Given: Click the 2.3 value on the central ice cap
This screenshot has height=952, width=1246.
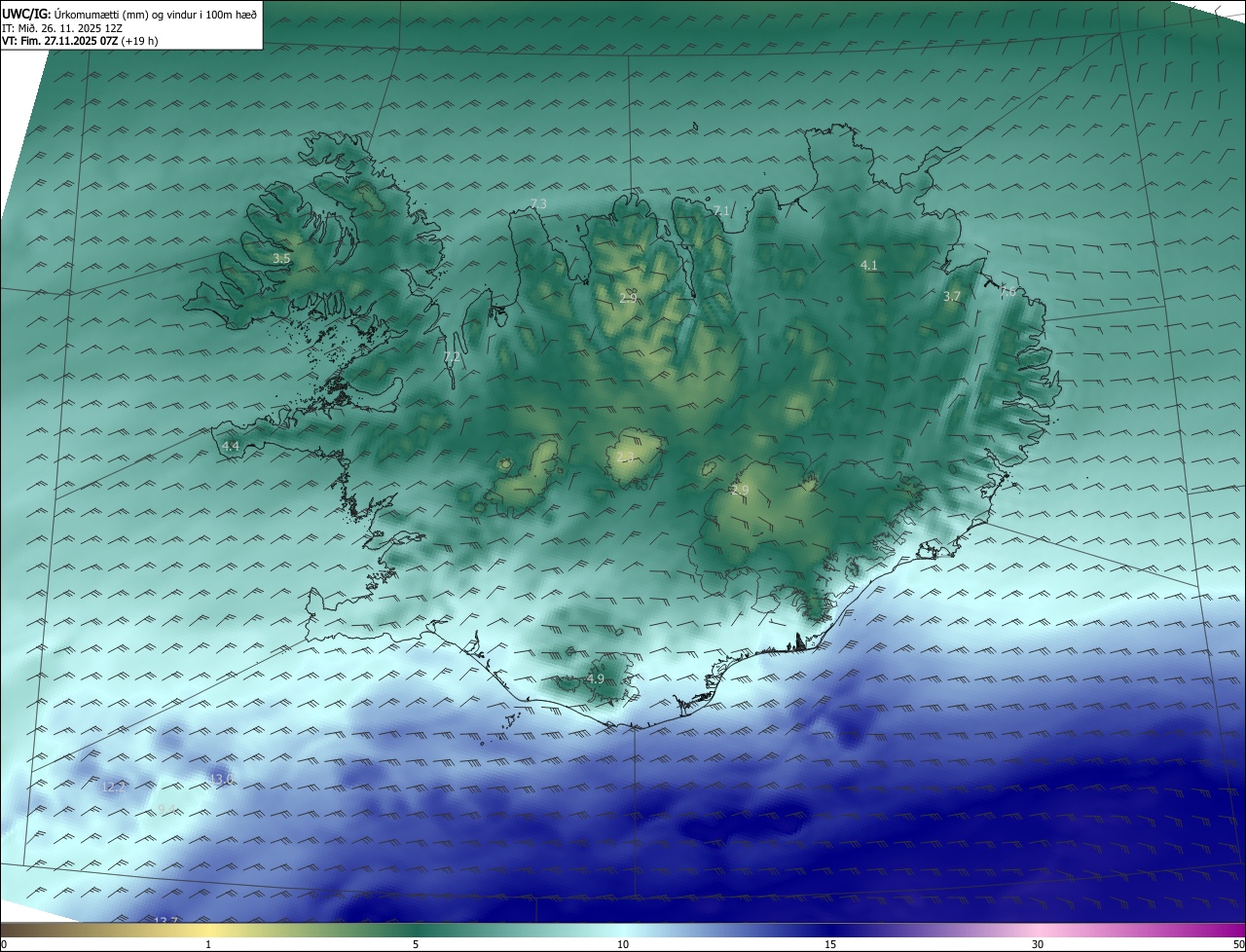Looking at the screenshot, I should click(625, 458).
